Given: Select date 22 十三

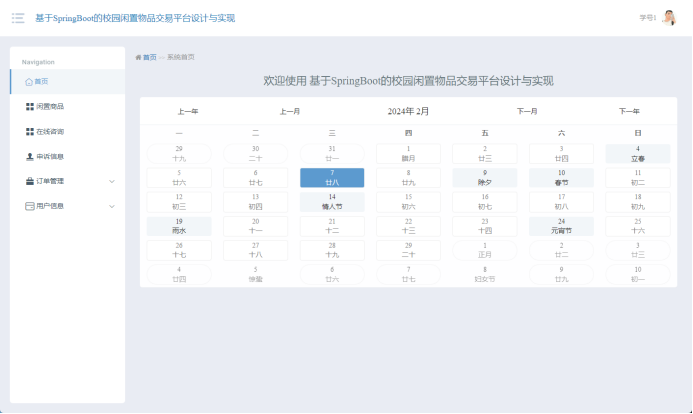Looking at the screenshot, I should tap(408, 226).
